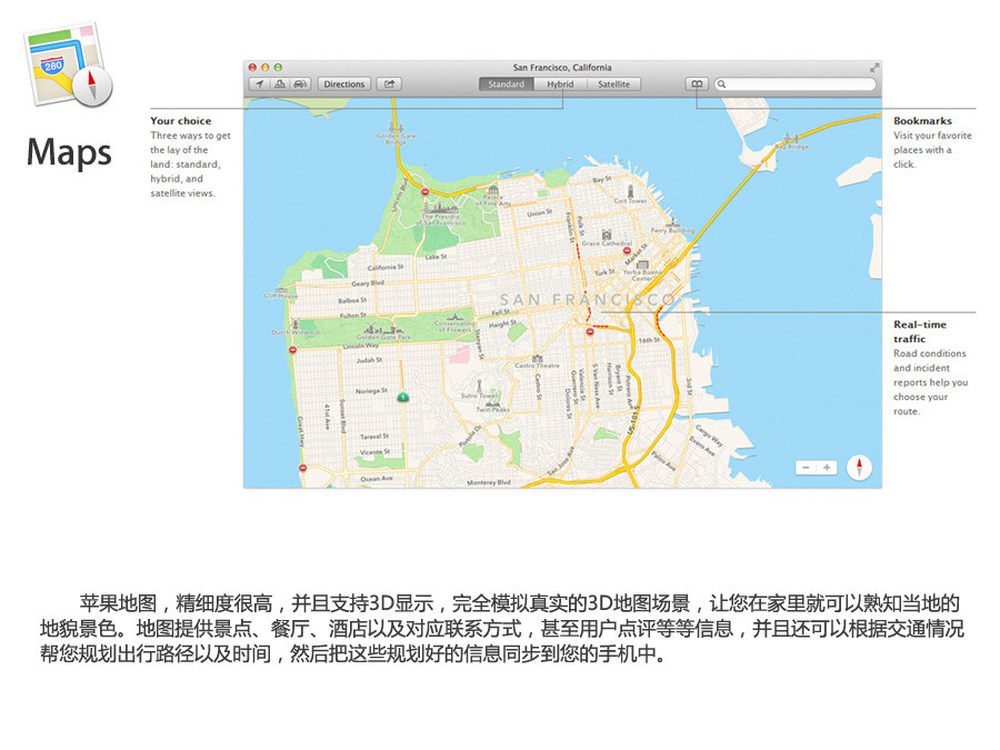This screenshot has height=750, width=1000.
Task: Click the SAN FRANCISCO city label
Action: [x=587, y=300]
